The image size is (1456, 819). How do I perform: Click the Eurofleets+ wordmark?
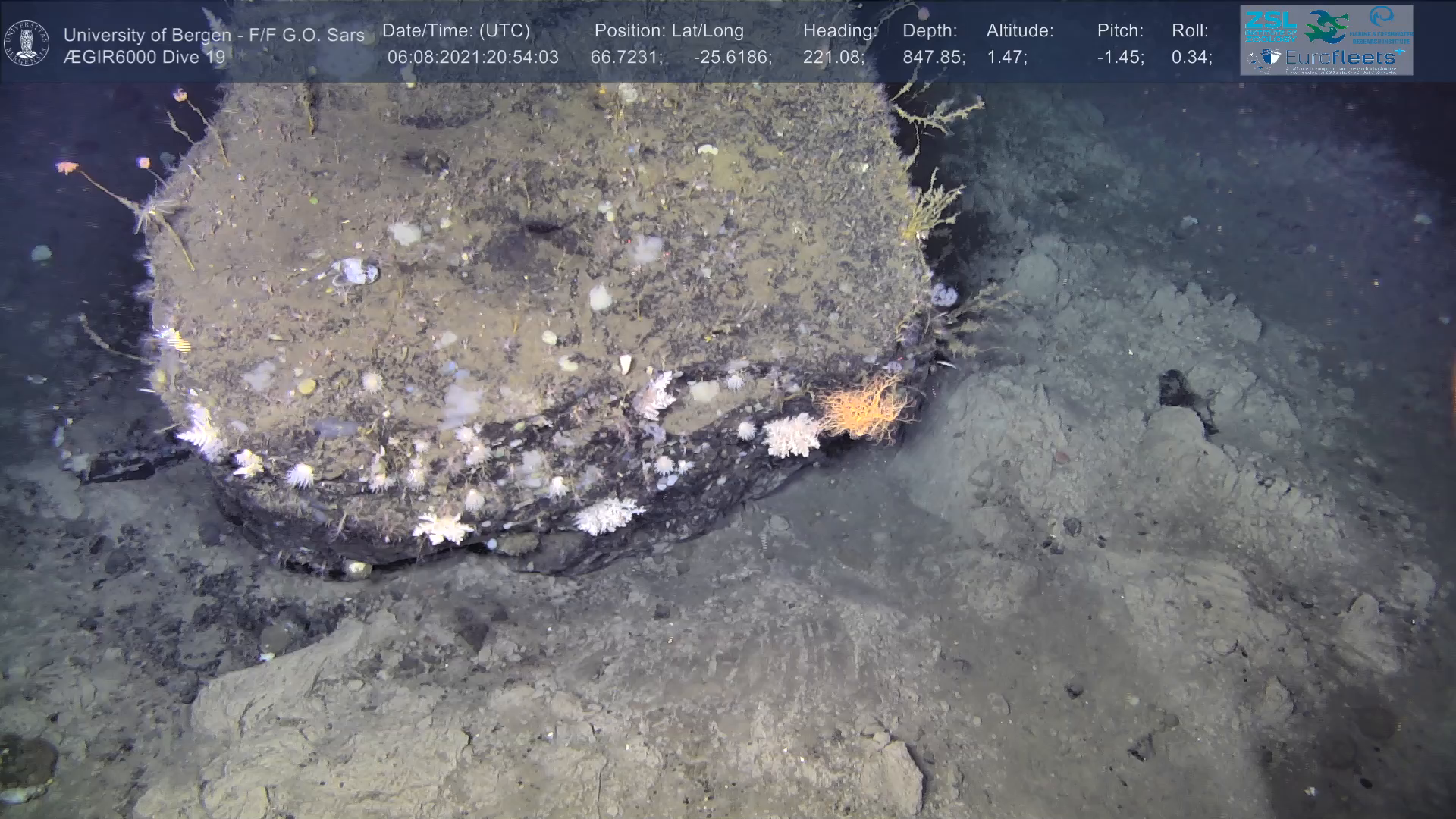point(1344,58)
